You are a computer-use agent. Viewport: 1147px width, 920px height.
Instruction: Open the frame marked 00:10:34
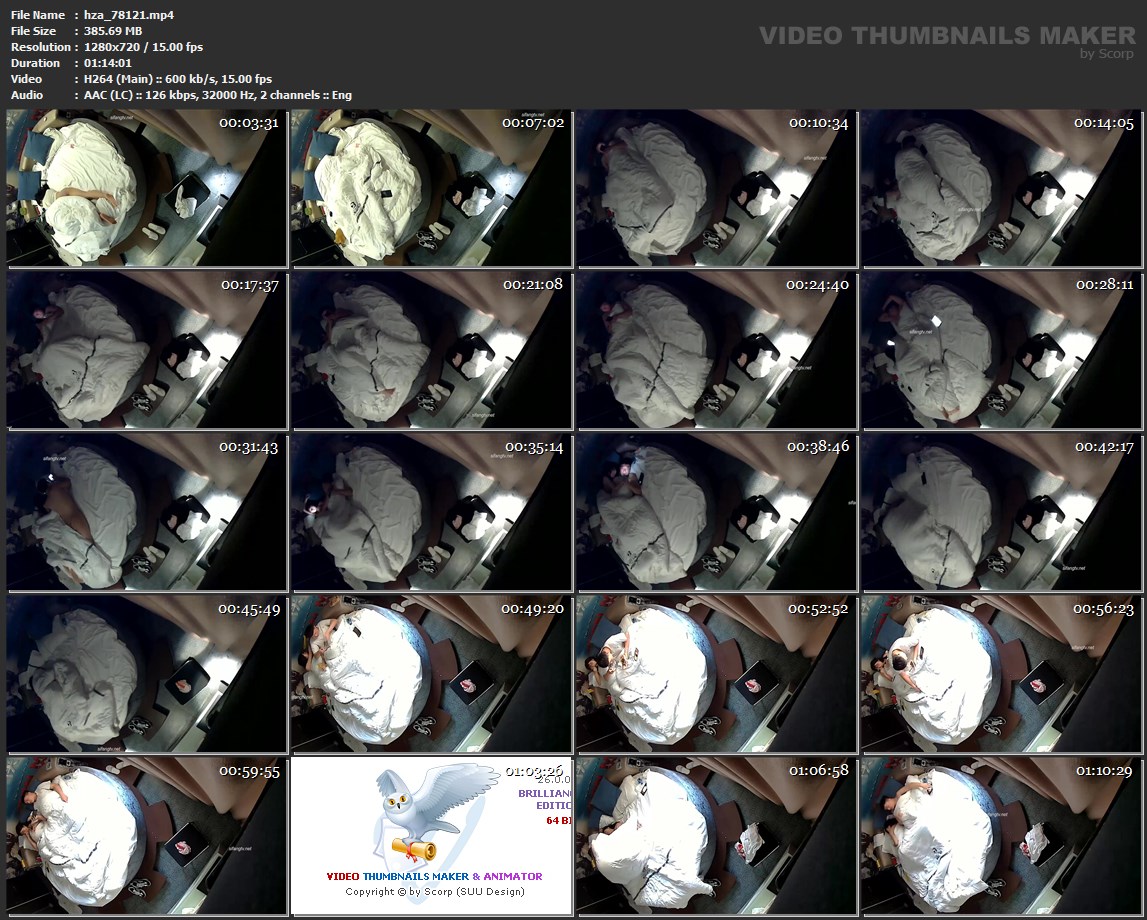(x=716, y=188)
